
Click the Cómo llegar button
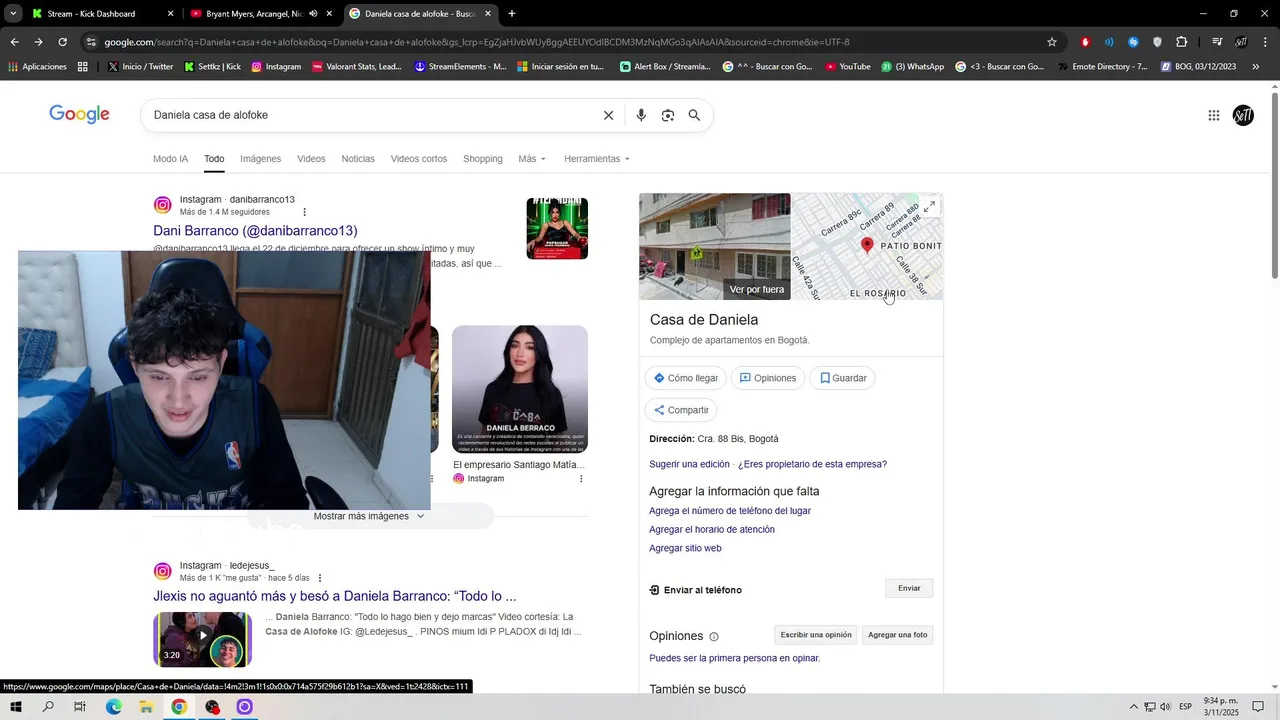[x=686, y=378]
